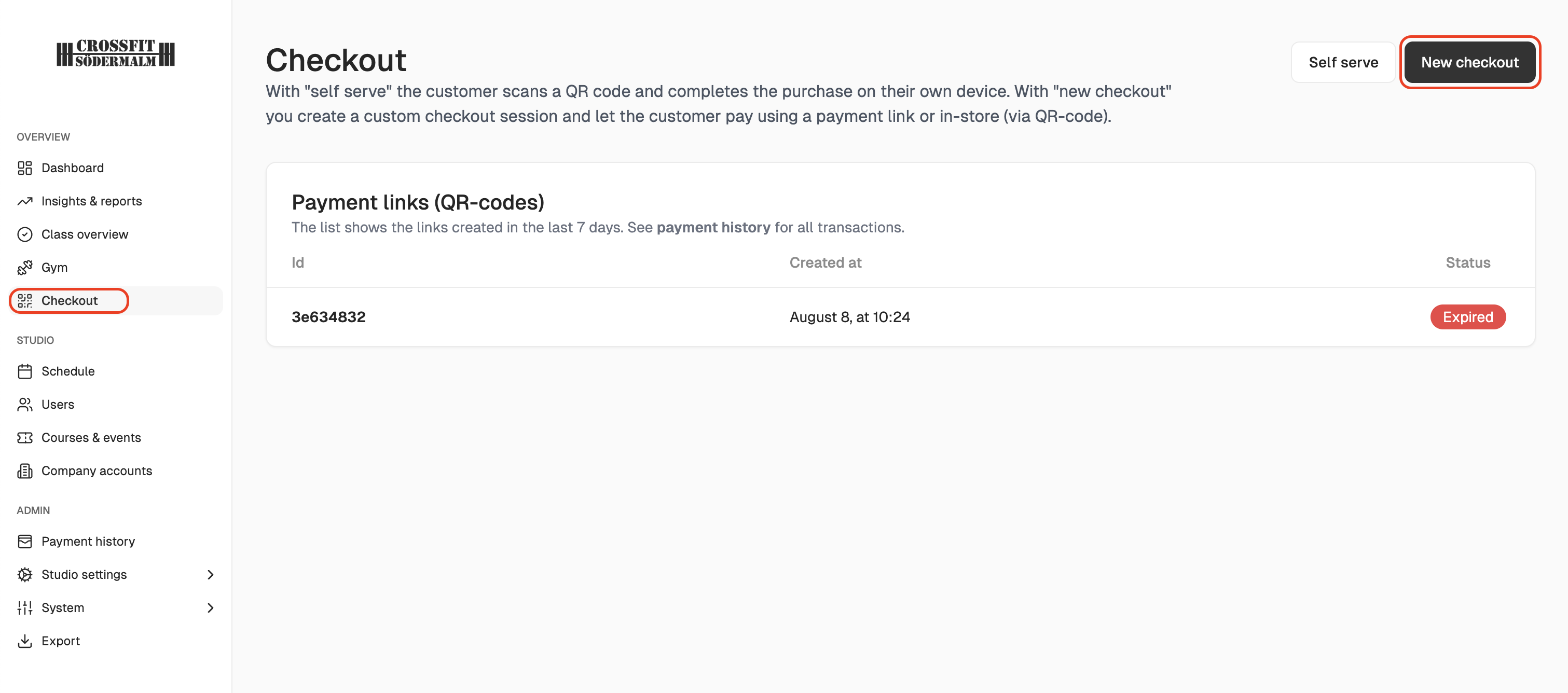Click the Export download icon
1568x693 pixels.
[25, 641]
